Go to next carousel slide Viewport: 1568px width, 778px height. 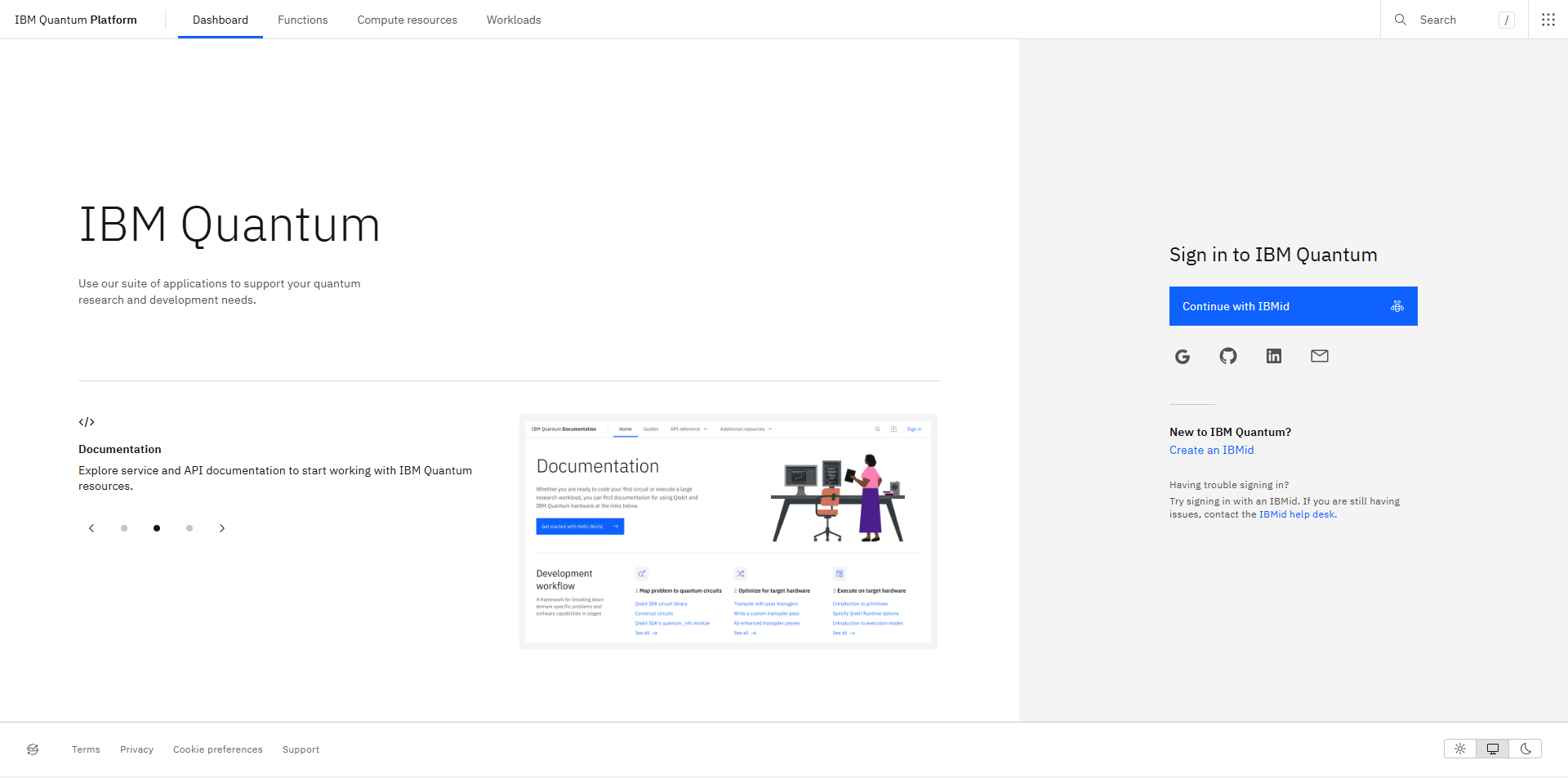click(222, 528)
